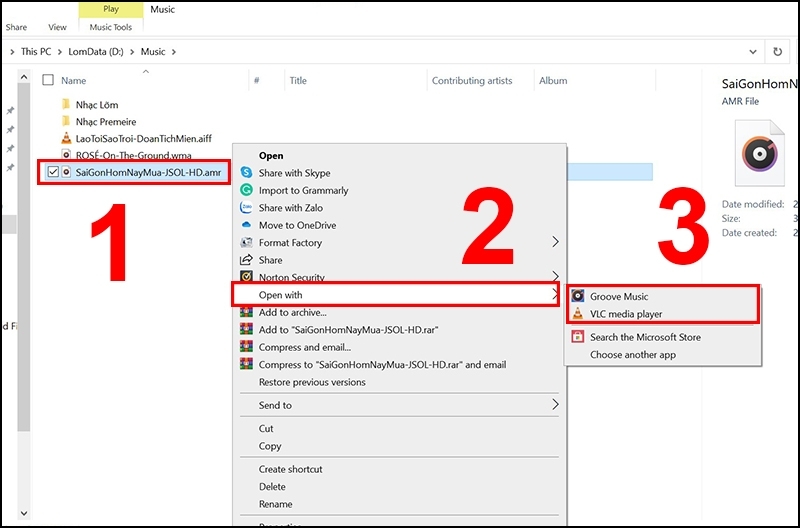Toggle the select-all checkbox next to Name
This screenshot has height=528, width=800.
[48, 80]
